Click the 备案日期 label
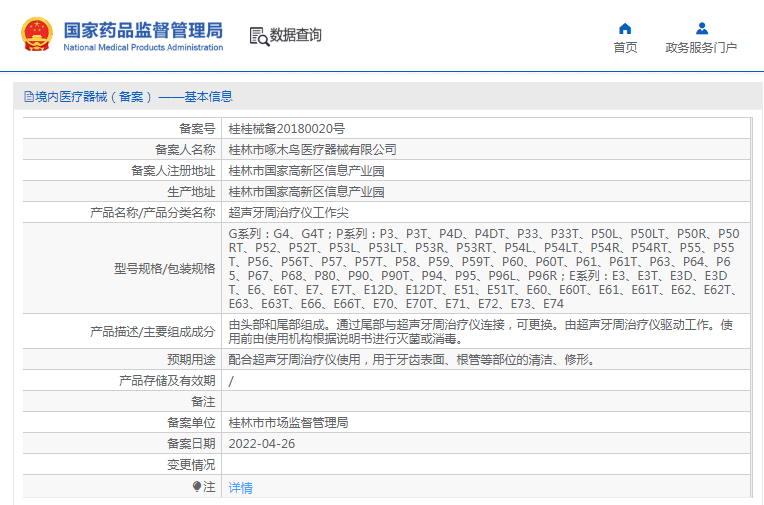 [x=191, y=444]
